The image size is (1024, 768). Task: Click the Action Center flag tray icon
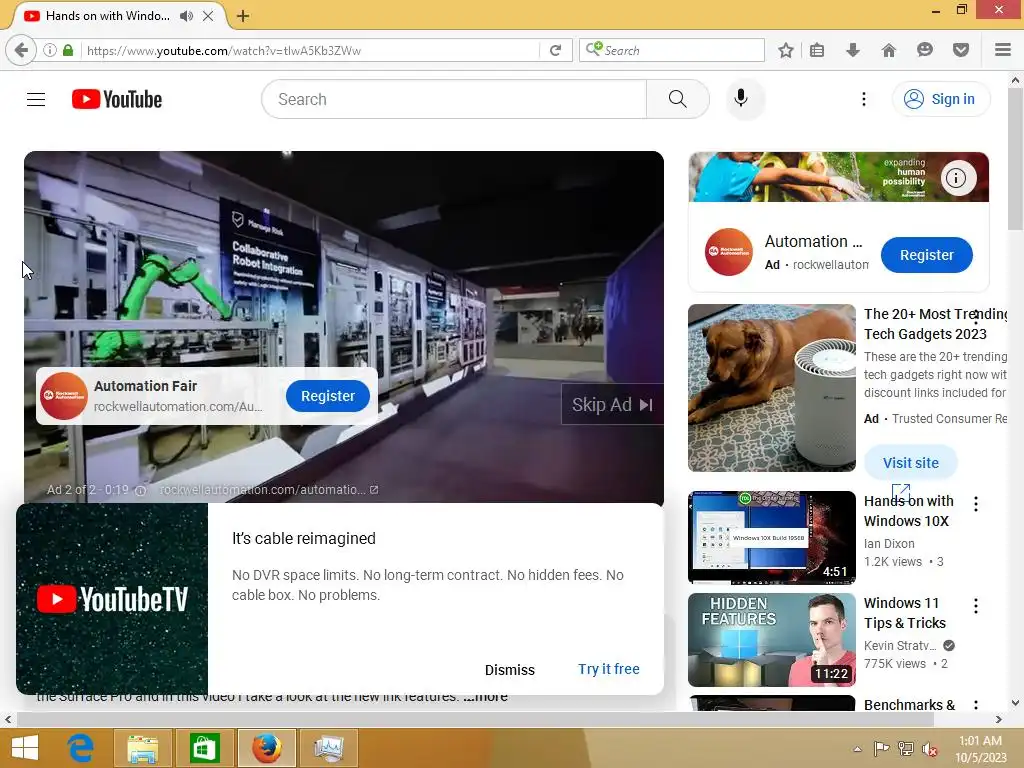tap(881, 749)
